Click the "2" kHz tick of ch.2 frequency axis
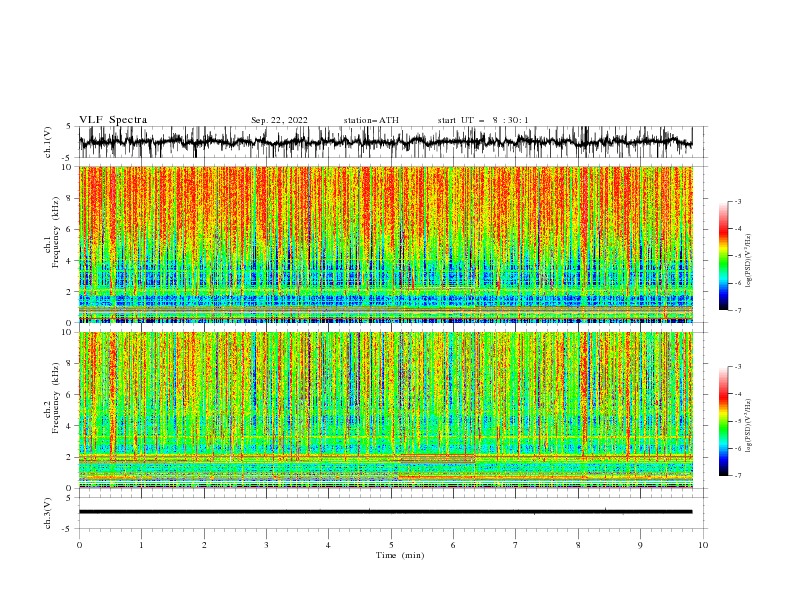792x612 pixels. pyautogui.click(x=70, y=457)
